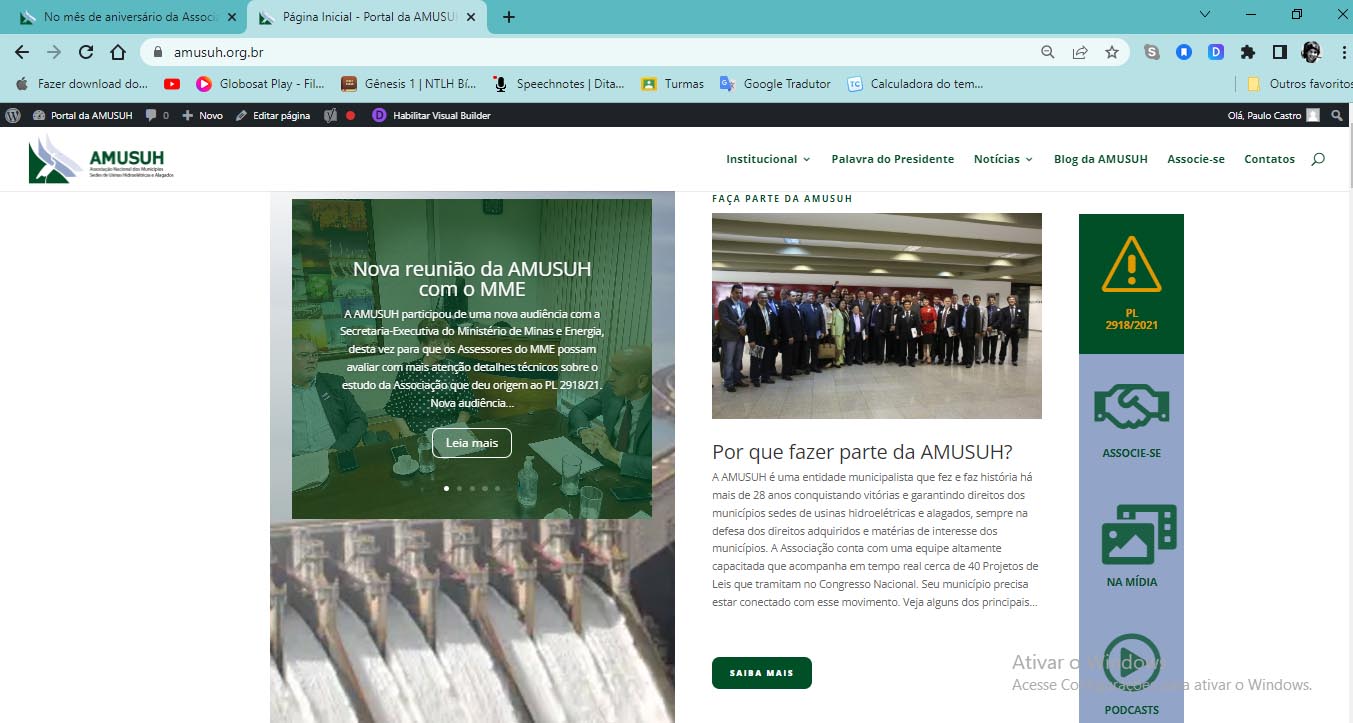Viewport: 1353px width, 723px height.
Task: Click Habilitar Visual Builder
Action: [431, 115]
